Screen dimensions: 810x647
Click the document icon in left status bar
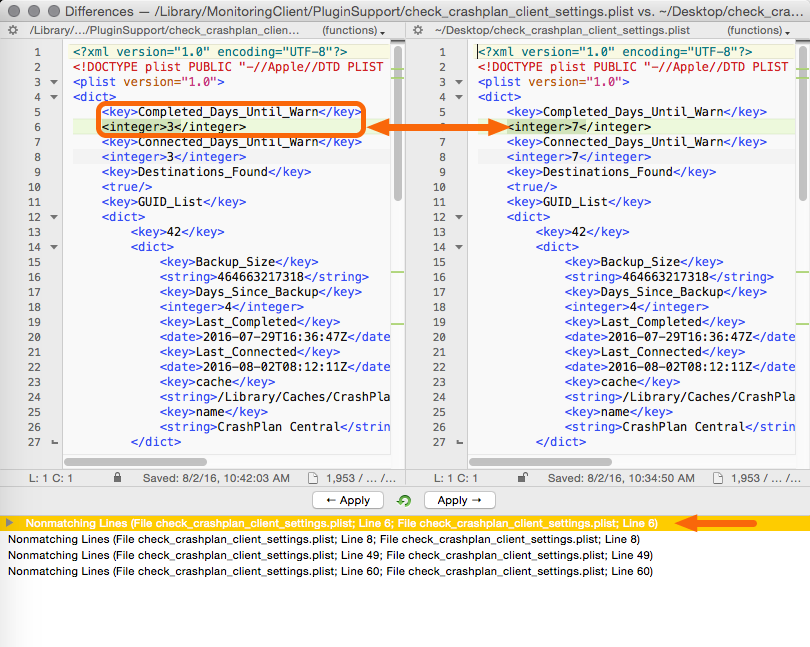tap(313, 478)
